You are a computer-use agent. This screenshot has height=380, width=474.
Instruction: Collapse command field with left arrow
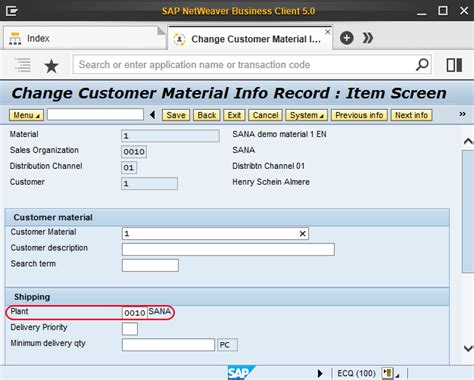click(152, 115)
